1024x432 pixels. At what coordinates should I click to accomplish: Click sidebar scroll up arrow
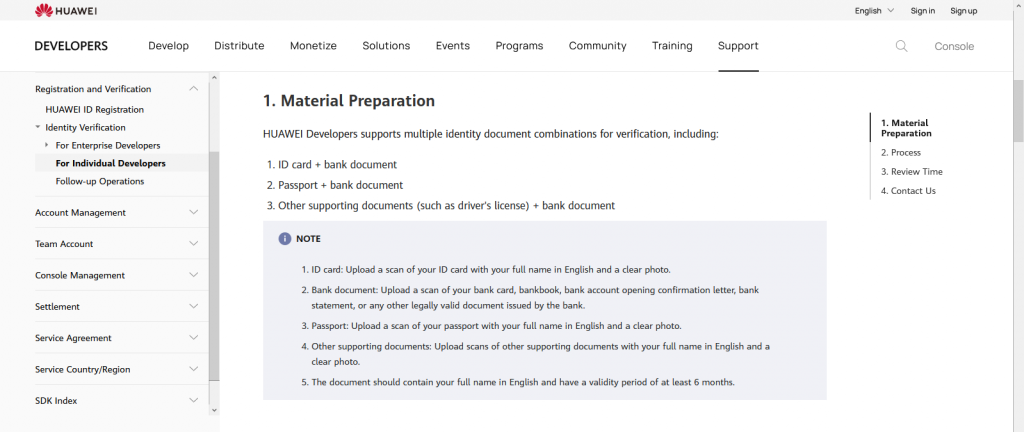click(x=214, y=78)
